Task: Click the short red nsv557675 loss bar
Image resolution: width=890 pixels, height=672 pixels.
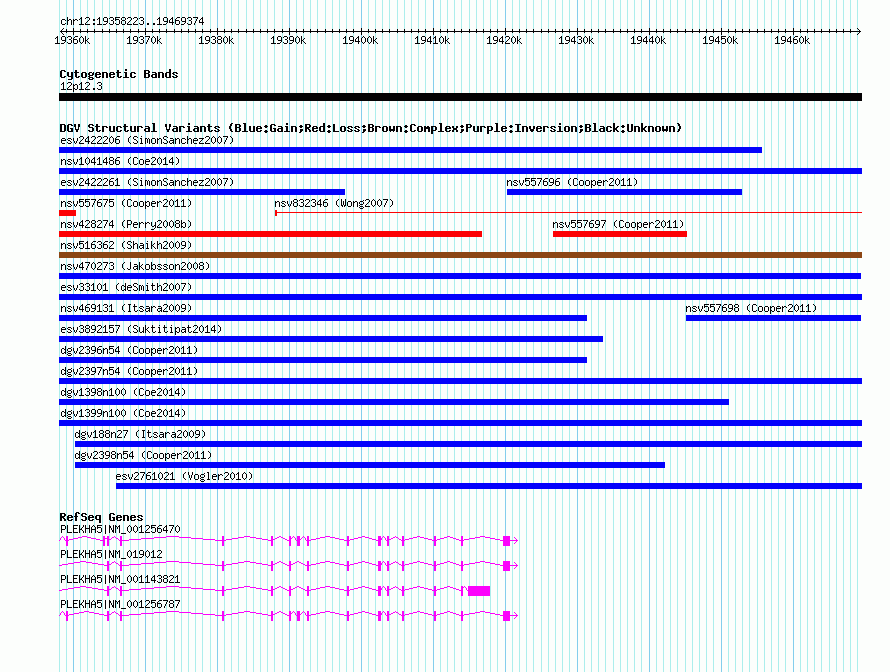Action: click(68, 213)
